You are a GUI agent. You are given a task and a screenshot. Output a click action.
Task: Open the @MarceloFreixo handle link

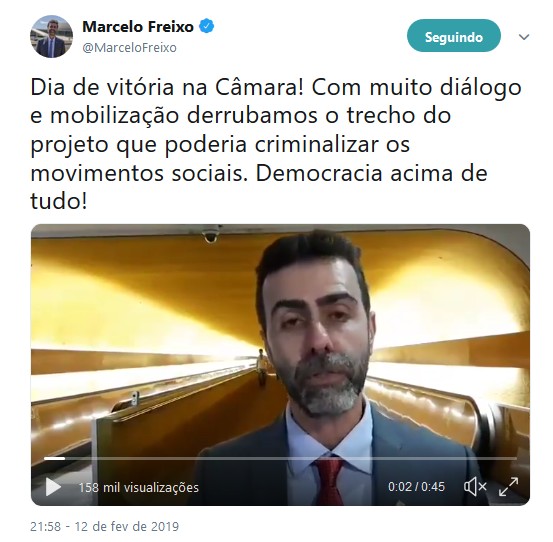129,48
